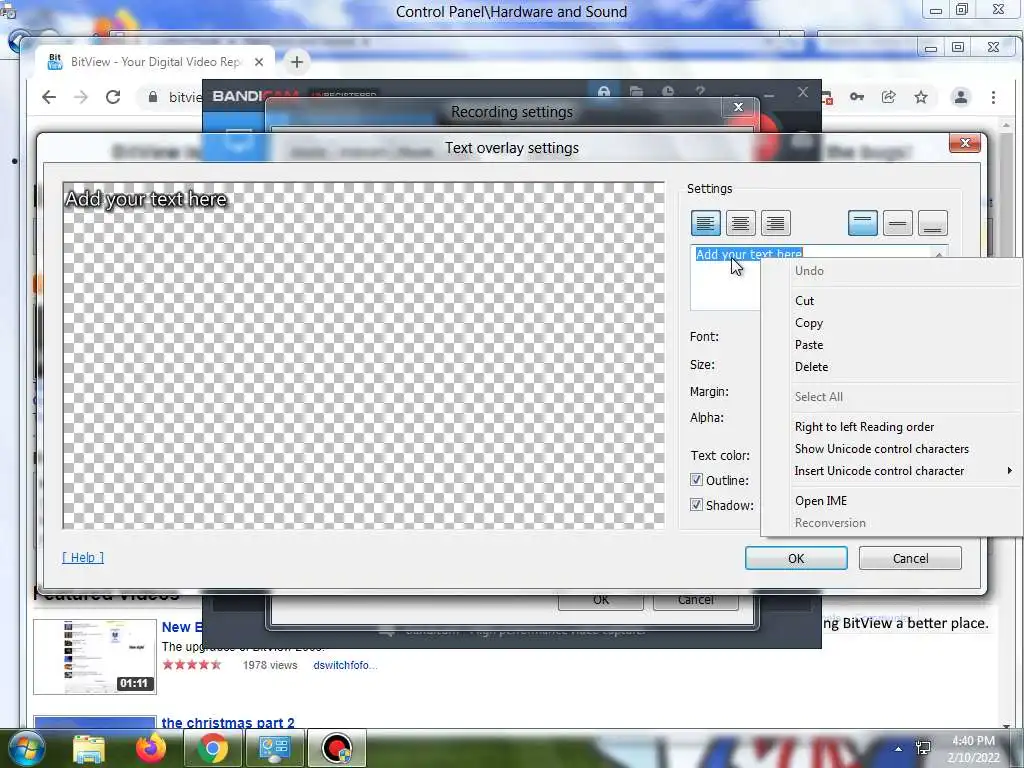Launch Firefox from the taskbar
The width and height of the screenshot is (1024, 768).
tap(151, 748)
